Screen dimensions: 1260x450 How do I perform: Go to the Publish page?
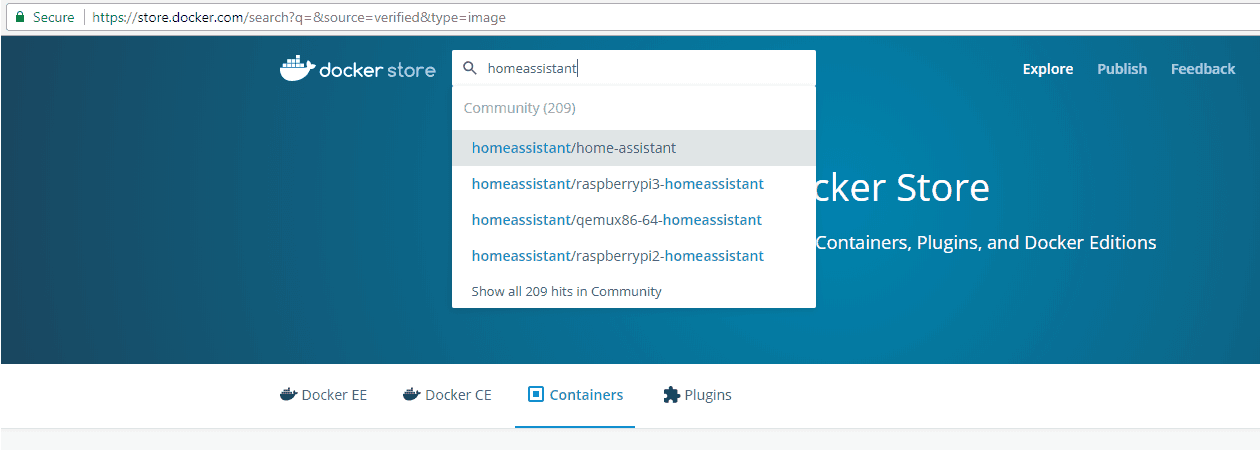1122,69
